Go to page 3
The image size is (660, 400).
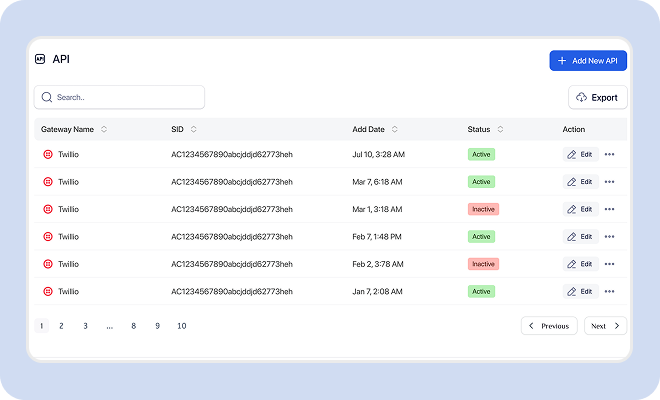pyautogui.click(x=85, y=326)
